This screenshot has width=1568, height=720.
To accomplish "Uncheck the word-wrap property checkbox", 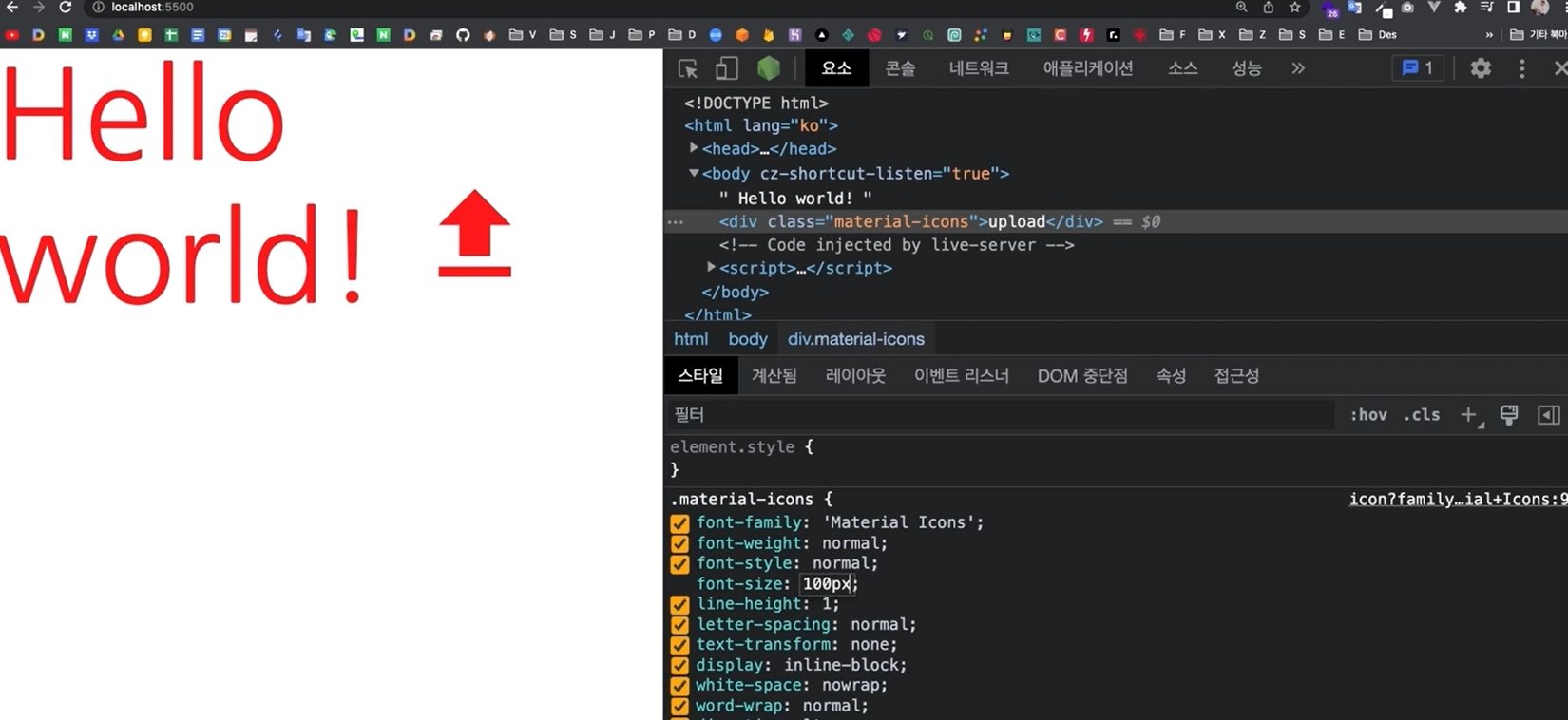I will pos(679,707).
